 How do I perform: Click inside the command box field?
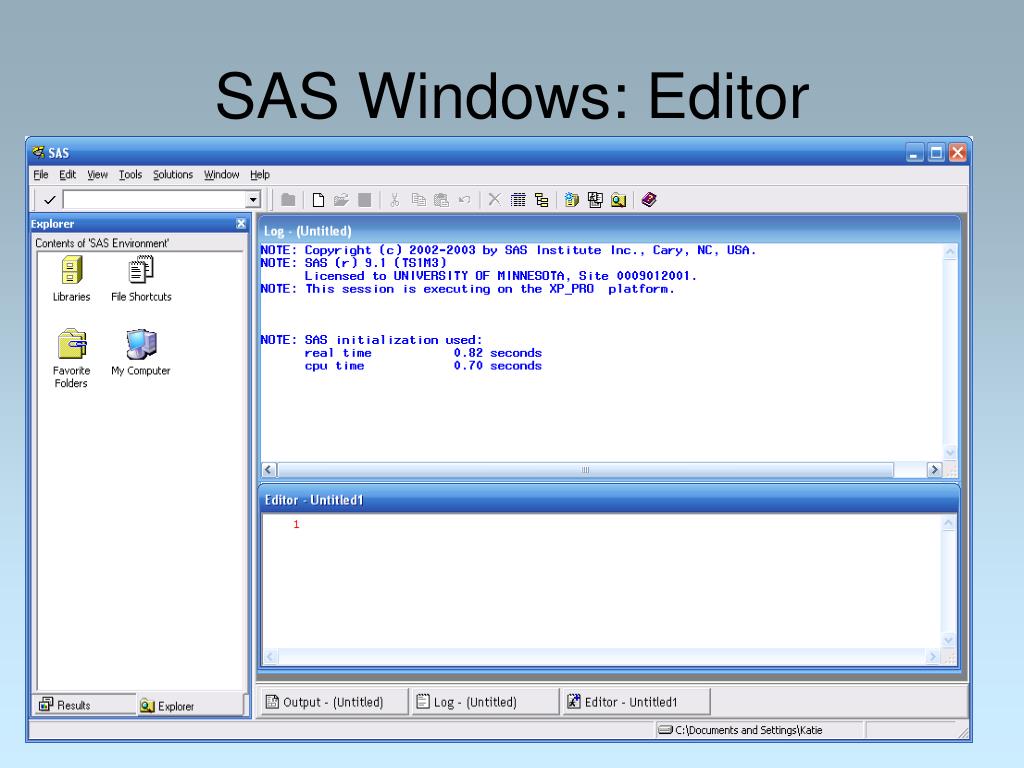pyautogui.click(x=155, y=200)
